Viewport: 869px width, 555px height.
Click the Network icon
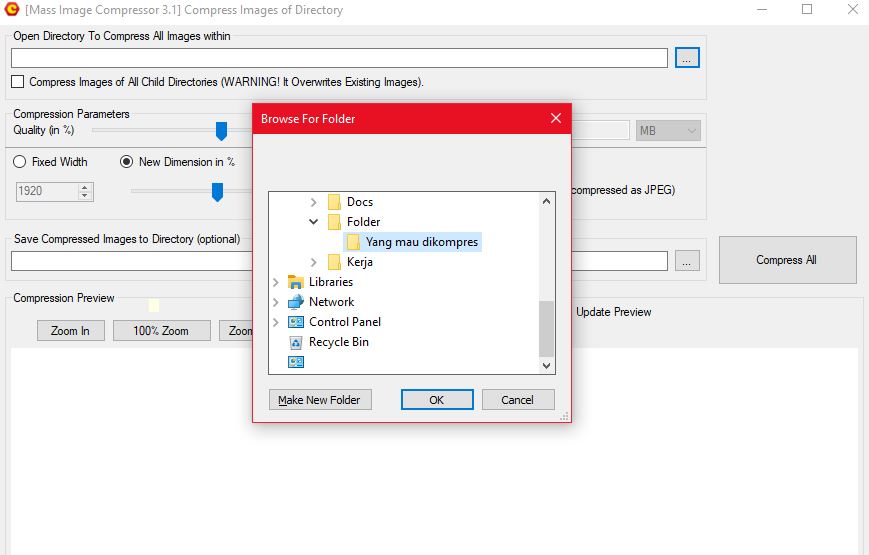[x=296, y=302]
